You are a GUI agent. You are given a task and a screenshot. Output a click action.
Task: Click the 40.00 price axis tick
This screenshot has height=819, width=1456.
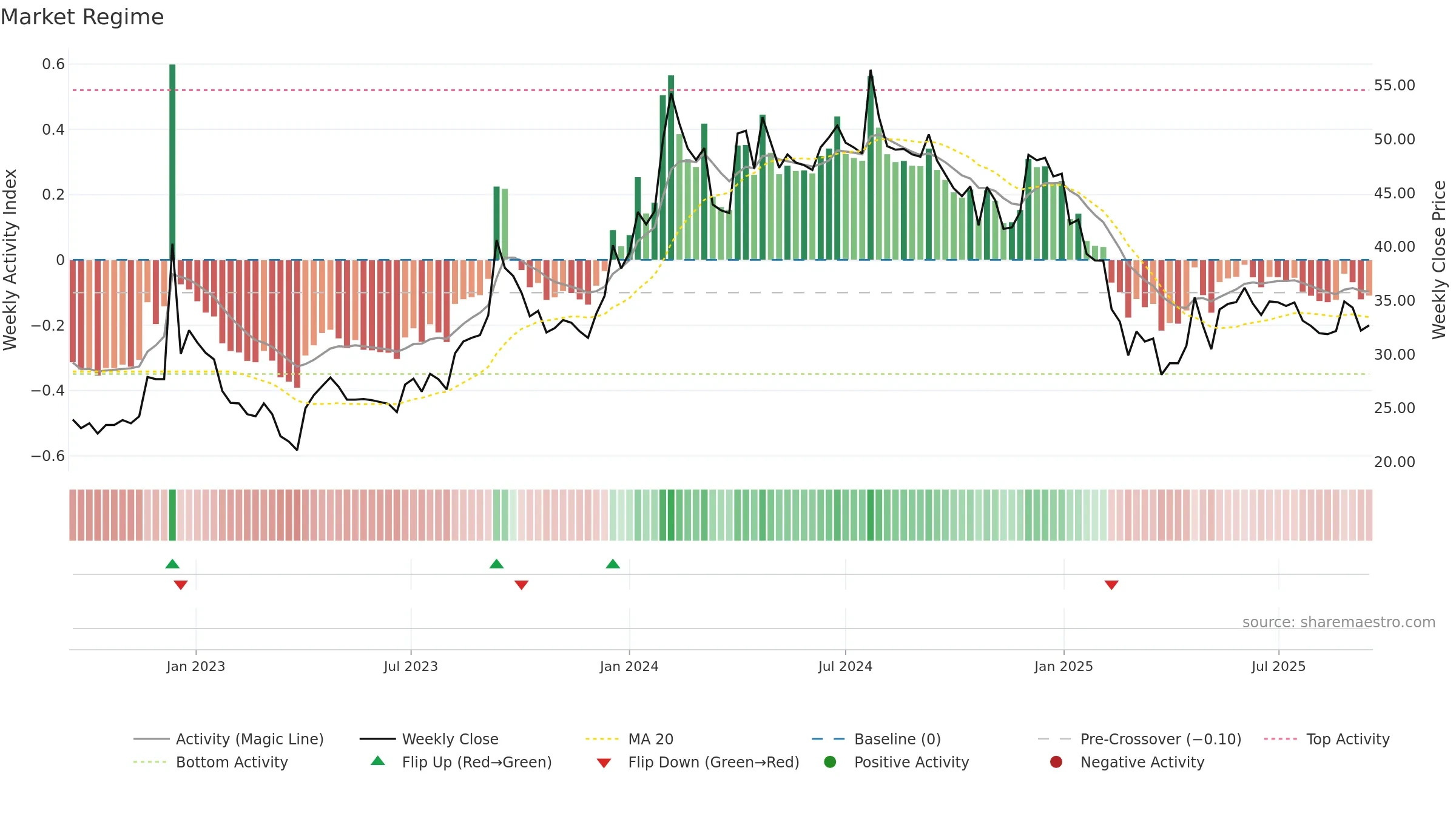(1395, 247)
